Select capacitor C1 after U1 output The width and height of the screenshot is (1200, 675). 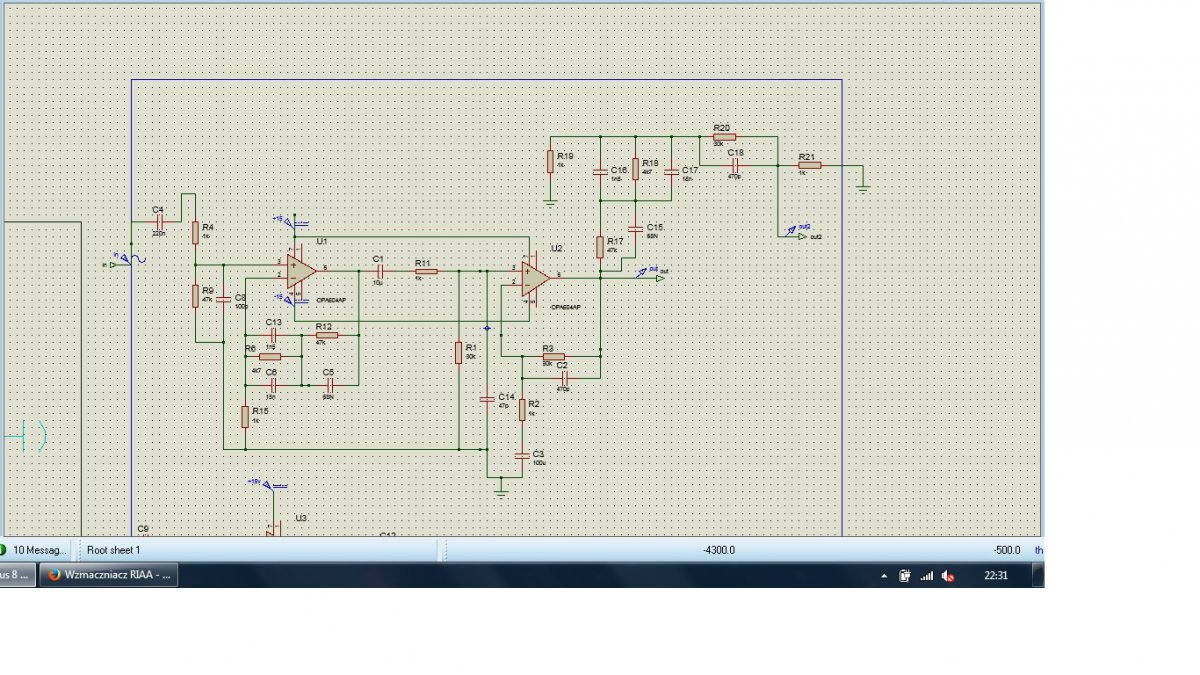click(x=379, y=270)
